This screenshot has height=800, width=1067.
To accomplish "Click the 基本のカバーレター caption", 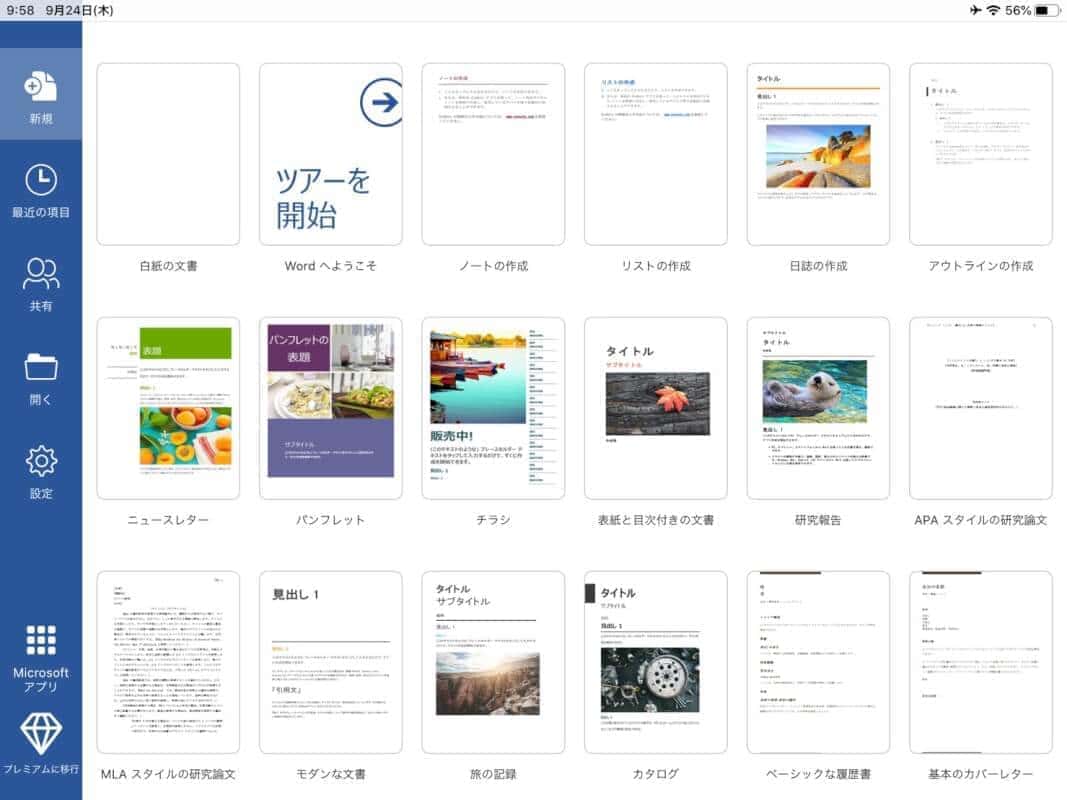I will pos(981,774).
